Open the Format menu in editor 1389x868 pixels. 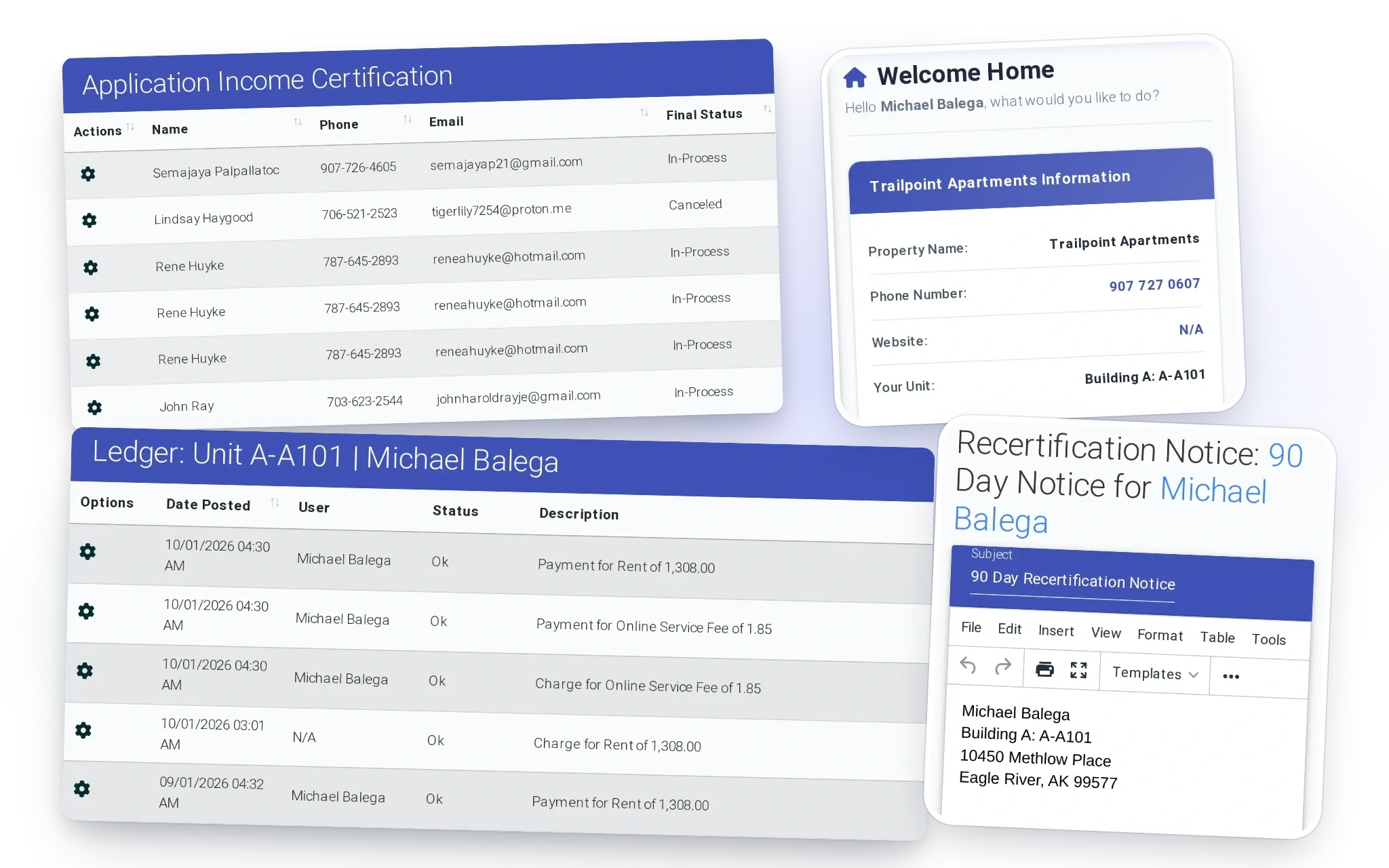click(1160, 635)
